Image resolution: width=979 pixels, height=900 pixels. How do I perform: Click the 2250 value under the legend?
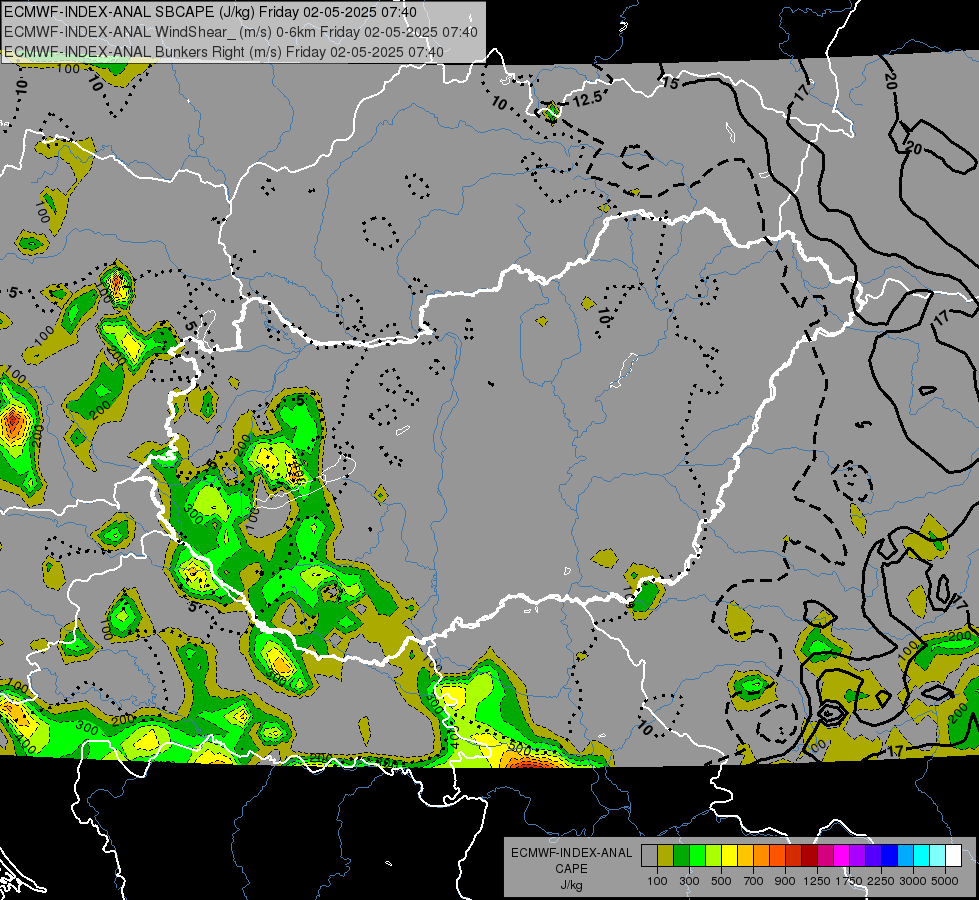tap(881, 881)
